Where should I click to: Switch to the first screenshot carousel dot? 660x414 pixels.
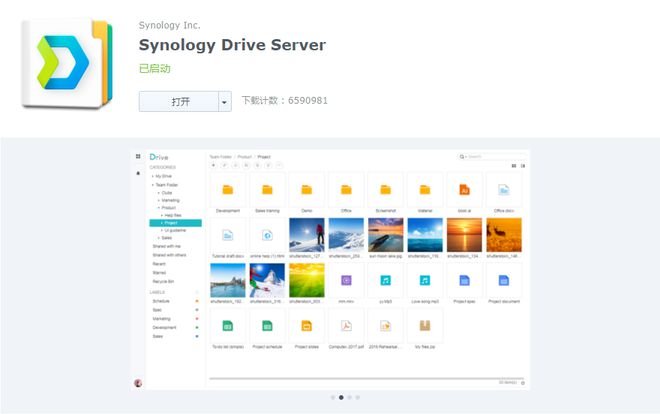pyautogui.click(x=332, y=397)
